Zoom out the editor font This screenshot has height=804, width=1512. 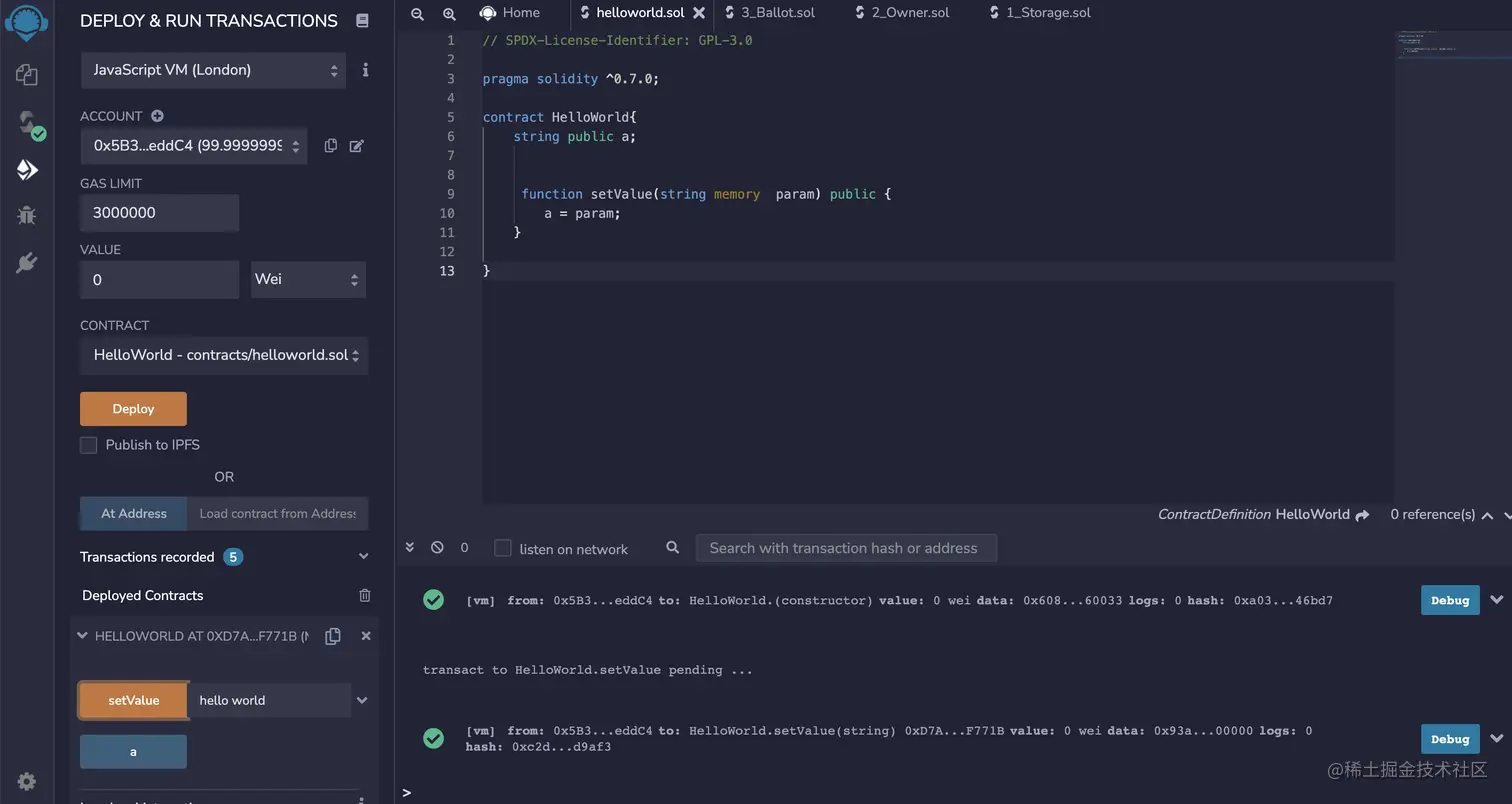[x=417, y=13]
